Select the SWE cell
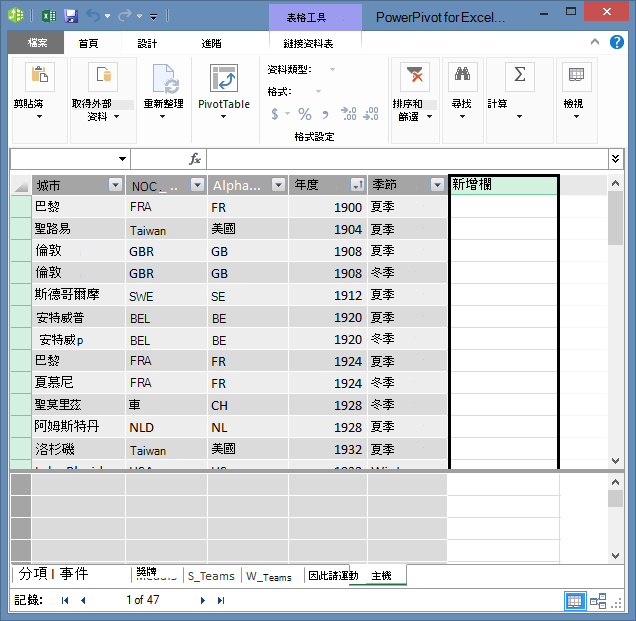 click(x=167, y=296)
